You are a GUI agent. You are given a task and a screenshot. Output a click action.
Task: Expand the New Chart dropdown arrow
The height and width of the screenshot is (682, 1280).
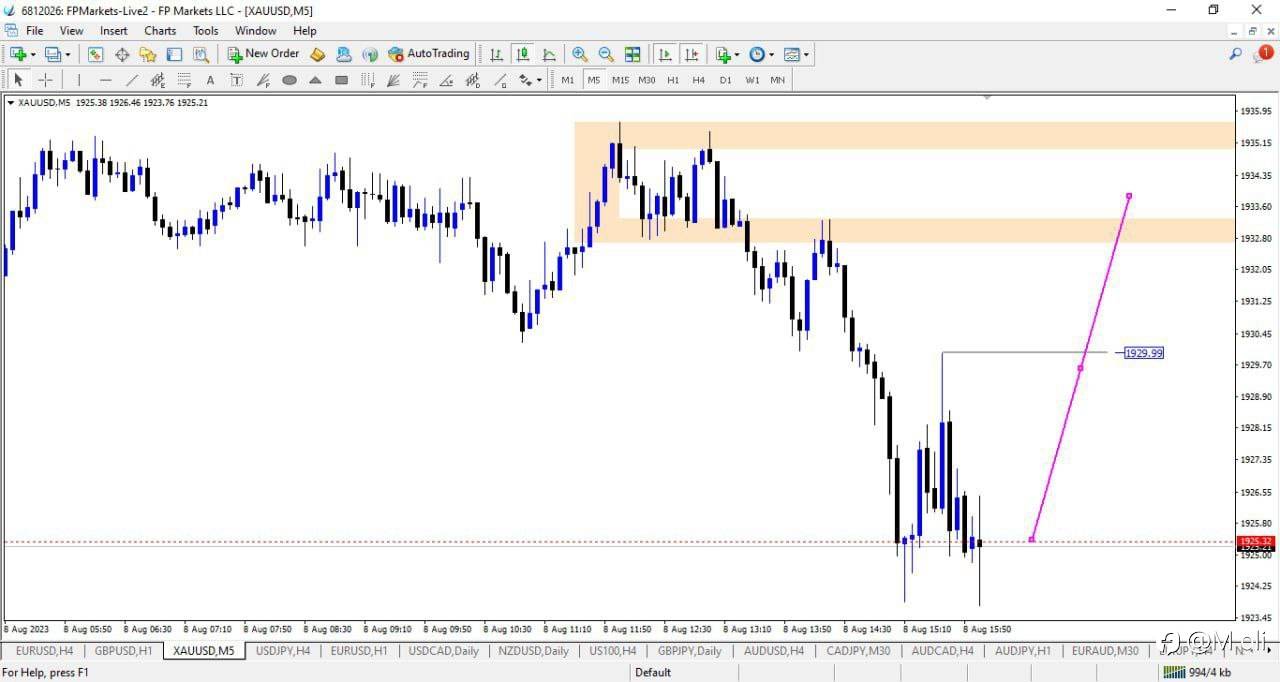pyautogui.click(x=33, y=55)
